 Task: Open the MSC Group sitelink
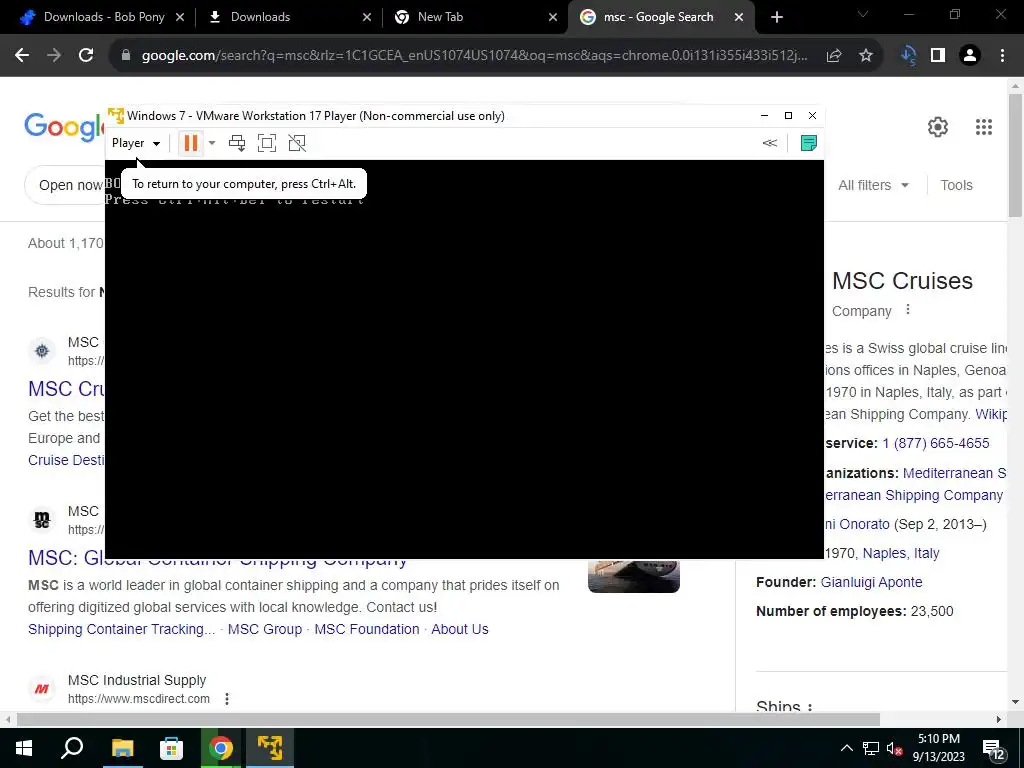[264, 630]
